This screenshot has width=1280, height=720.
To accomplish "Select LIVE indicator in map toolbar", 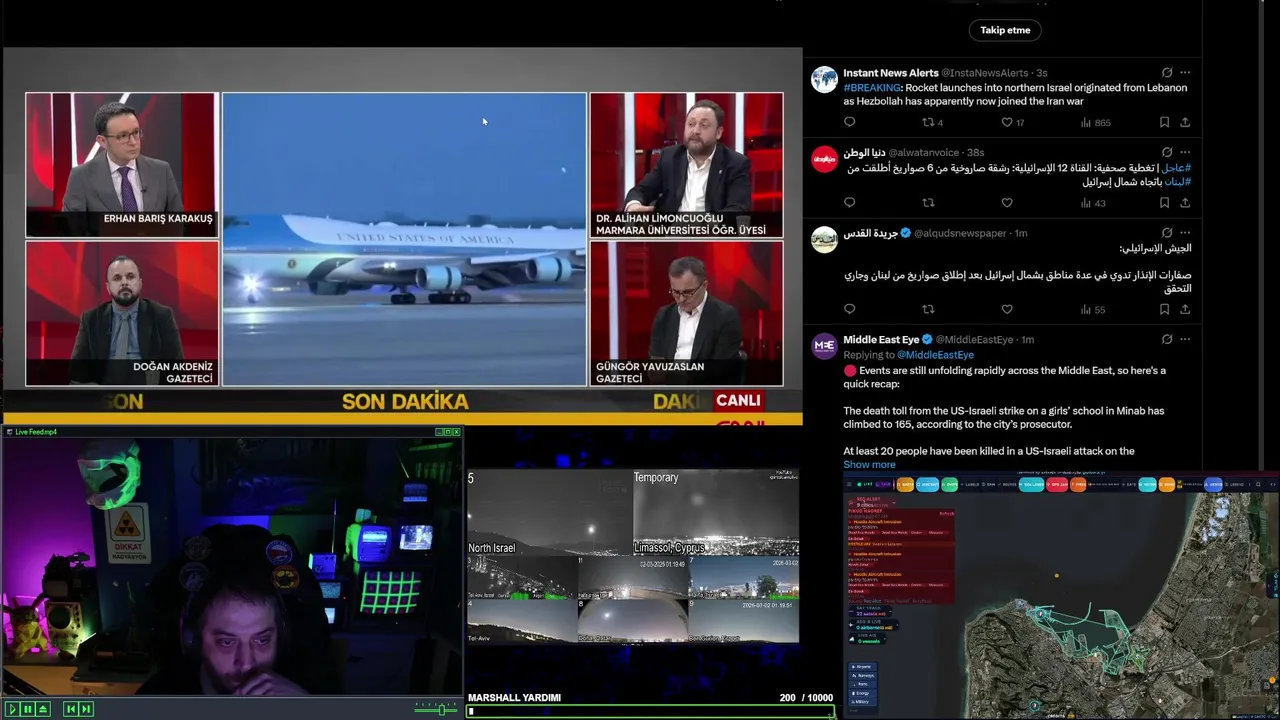I will pyautogui.click(x=865, y=485).
